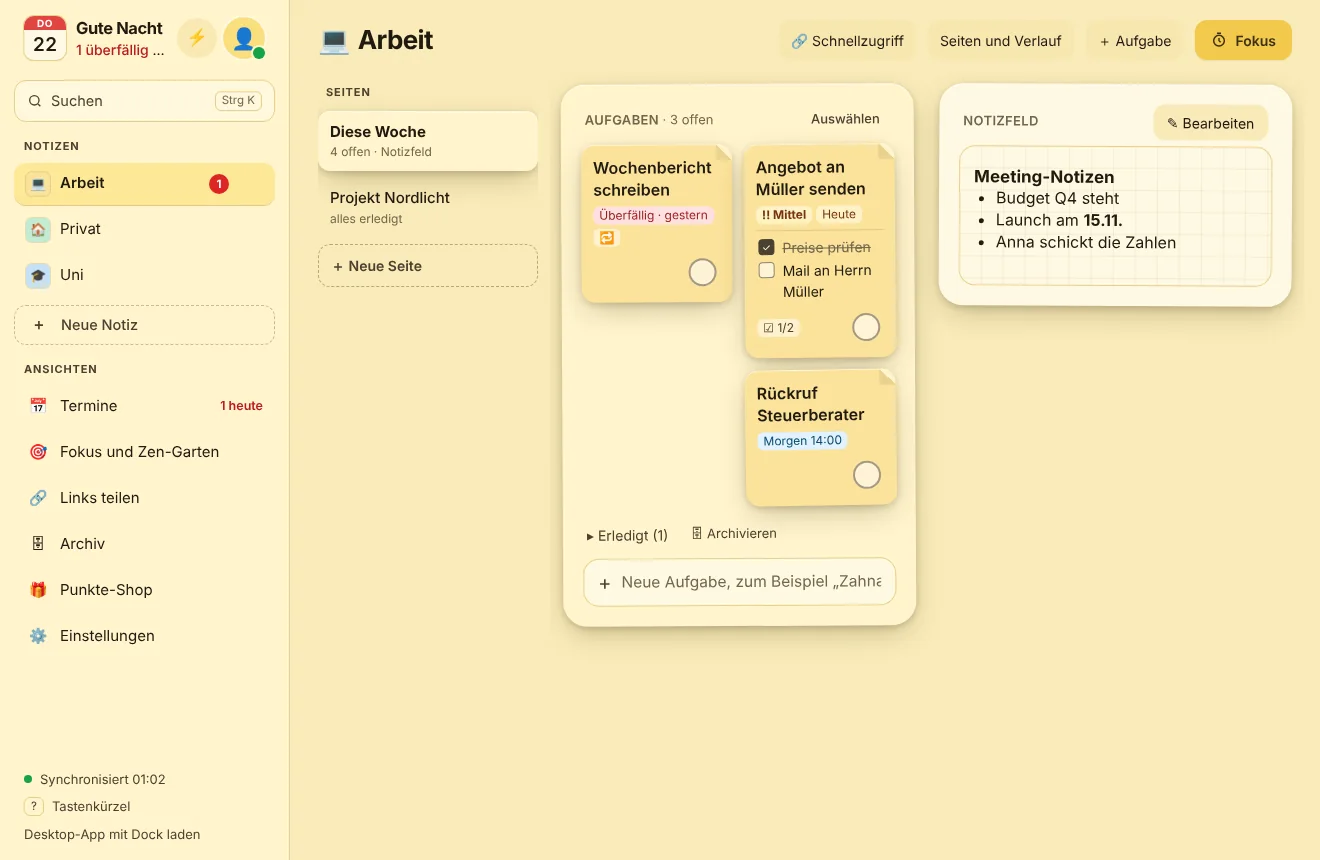Click the Schnellzugriff button
The width and height of the screenshot is (1320, 860).
point(847,41)
